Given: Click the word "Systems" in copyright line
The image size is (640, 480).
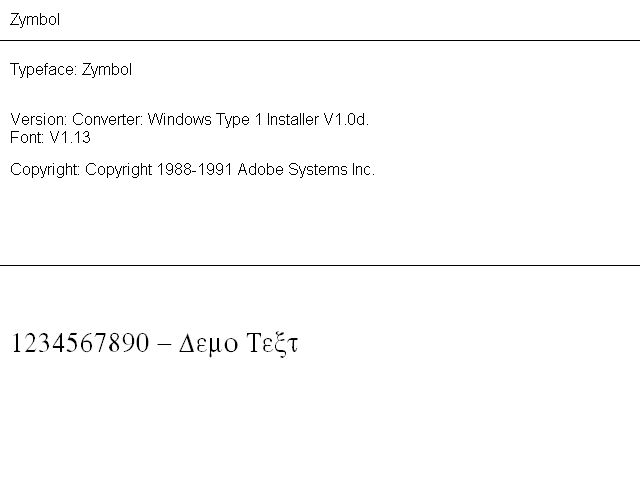Looking at the screenshot, I should [x=316, y=170].
